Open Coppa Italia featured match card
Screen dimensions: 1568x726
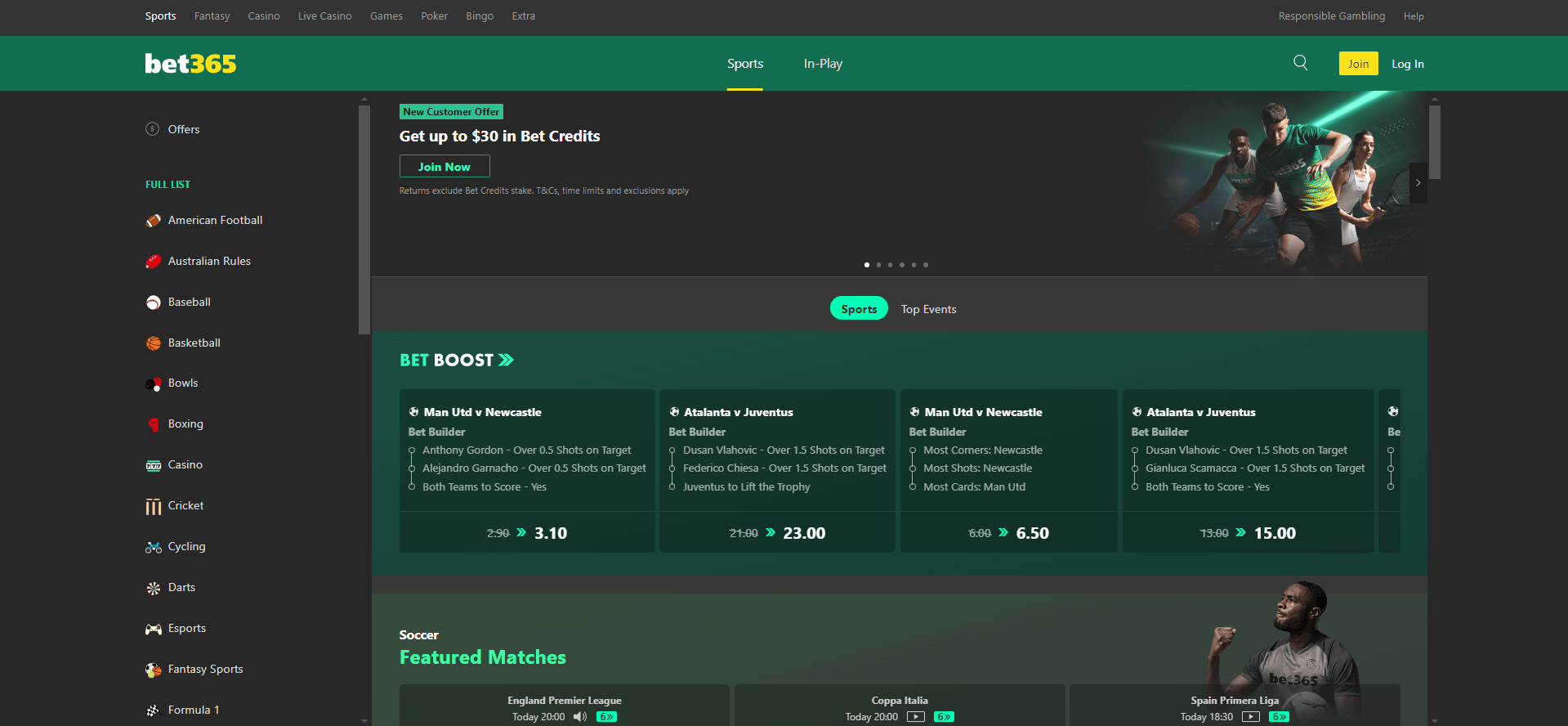(x=900, y=705)
